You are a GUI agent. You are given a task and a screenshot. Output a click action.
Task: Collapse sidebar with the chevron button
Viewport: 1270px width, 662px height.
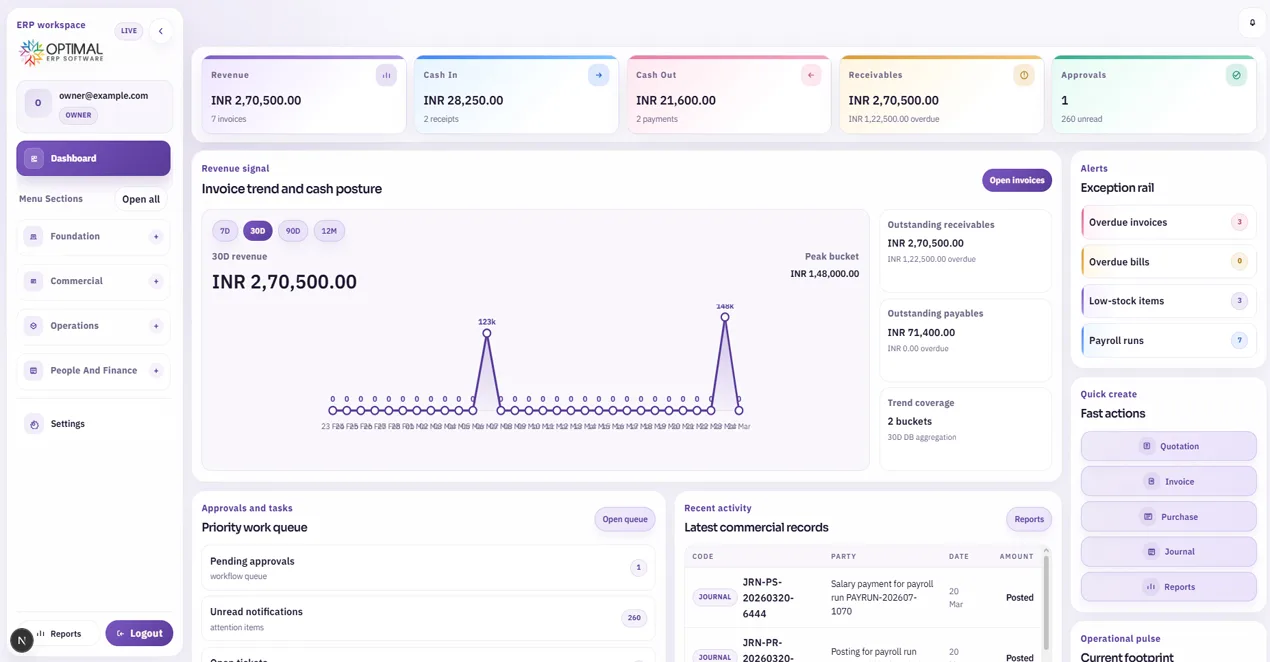click(160, 31)
